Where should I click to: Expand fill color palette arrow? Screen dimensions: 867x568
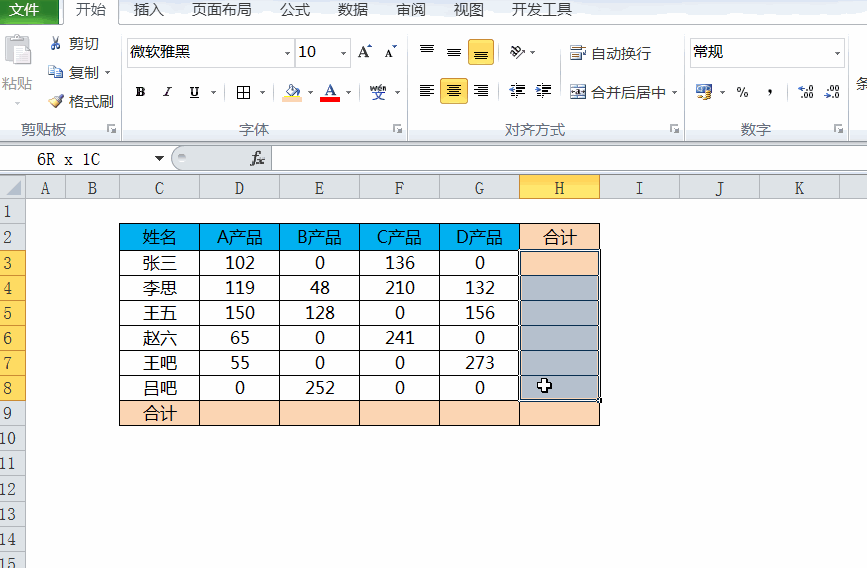310,92
